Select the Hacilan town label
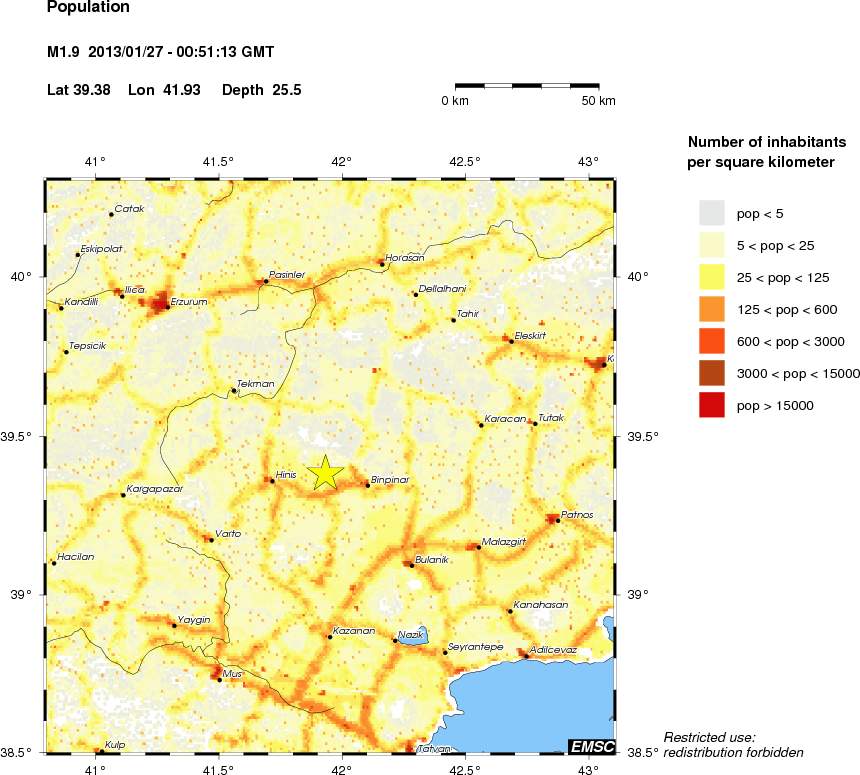 point(76,557)
